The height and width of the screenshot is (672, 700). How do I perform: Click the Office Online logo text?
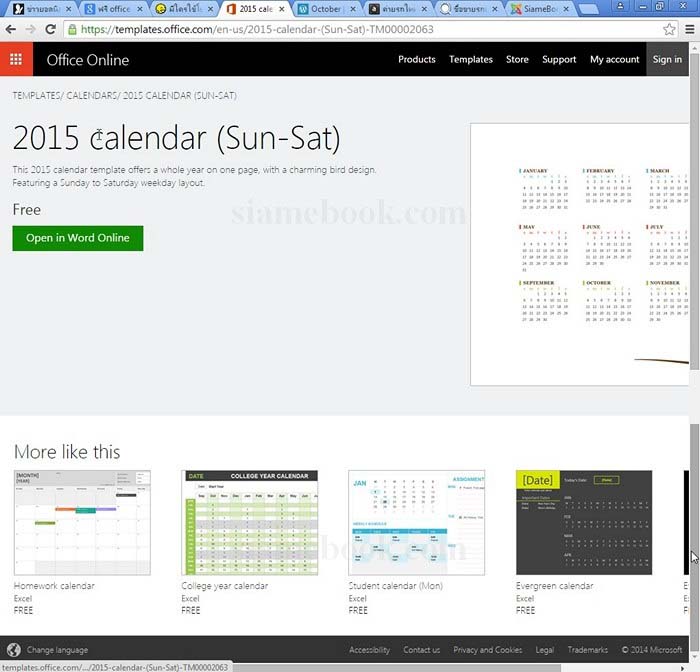tap(88, 60)
